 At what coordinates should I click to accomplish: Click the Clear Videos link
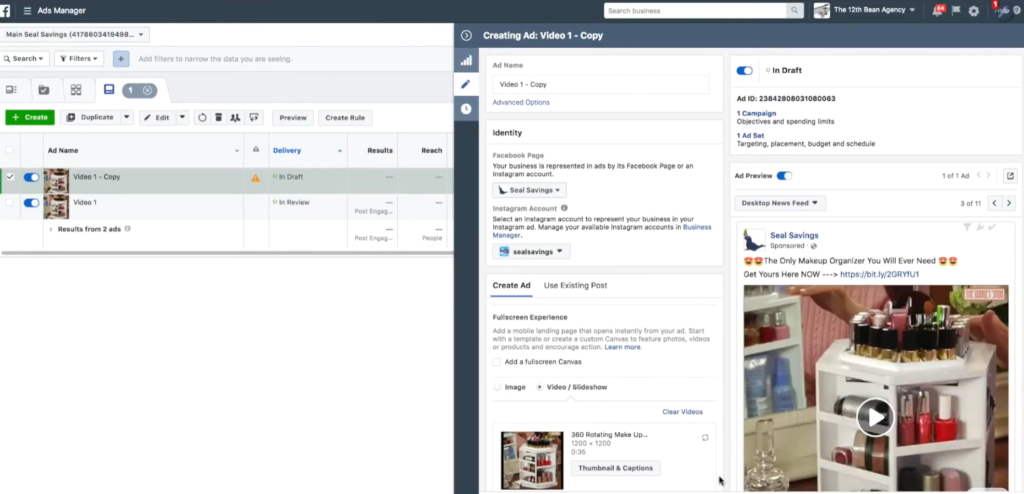tap(682, 412)
